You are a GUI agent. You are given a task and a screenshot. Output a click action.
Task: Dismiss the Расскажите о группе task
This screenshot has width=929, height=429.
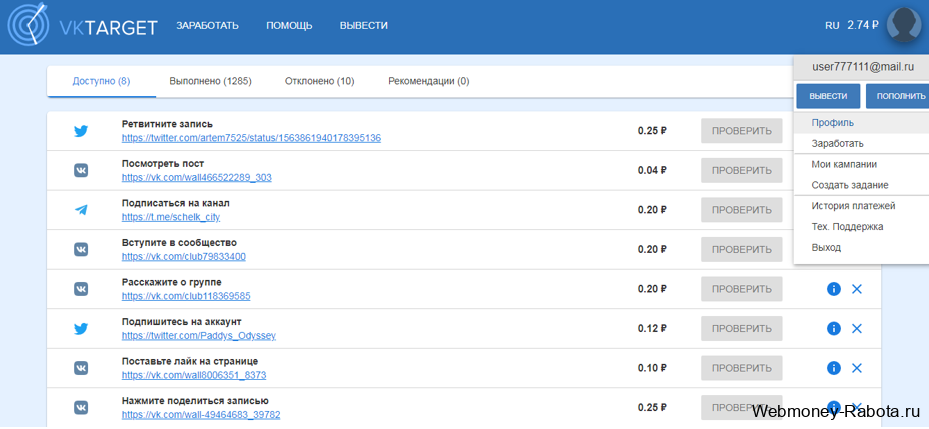(857, 289)
